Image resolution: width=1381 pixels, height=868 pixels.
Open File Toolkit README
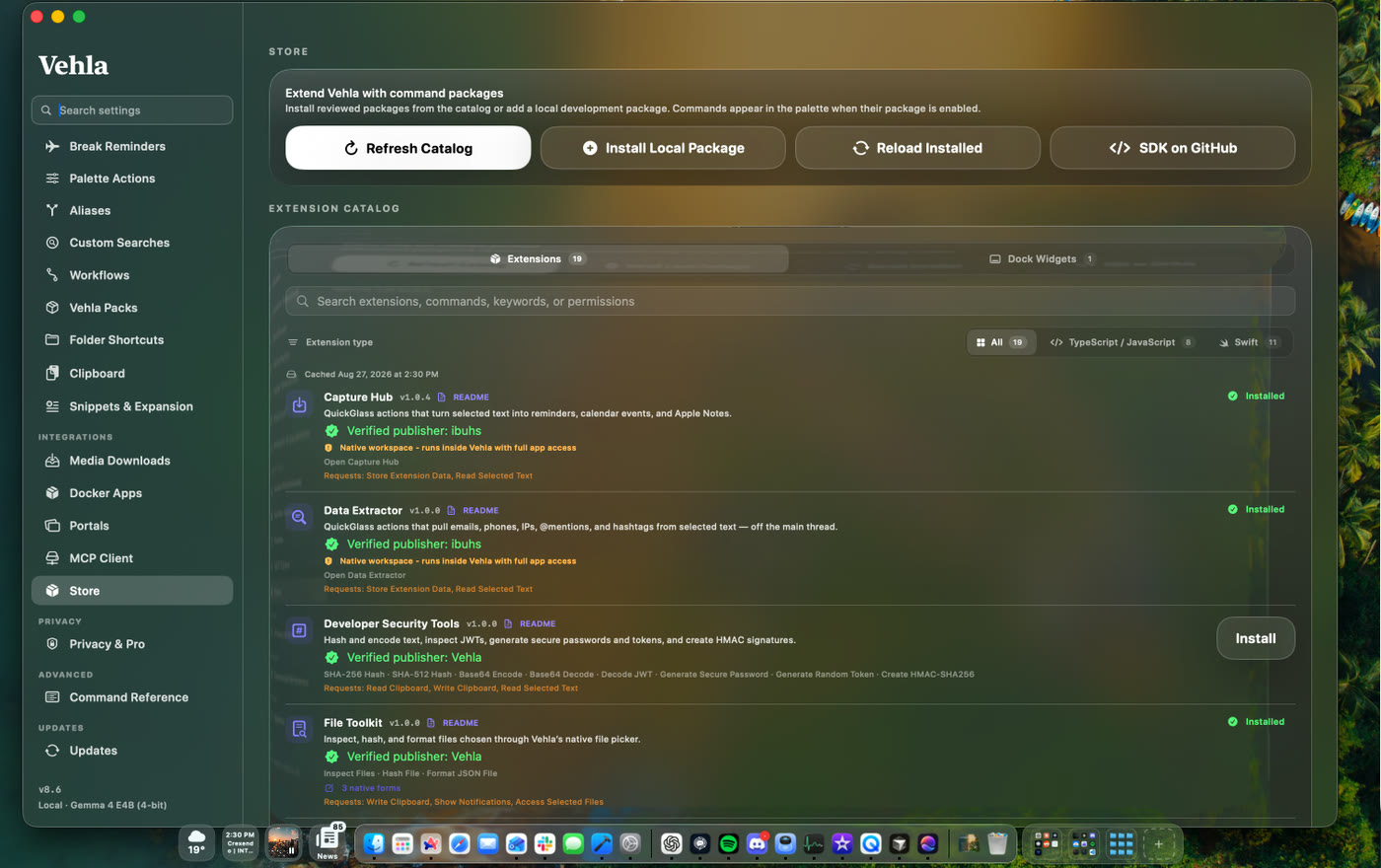click(454, 723)
